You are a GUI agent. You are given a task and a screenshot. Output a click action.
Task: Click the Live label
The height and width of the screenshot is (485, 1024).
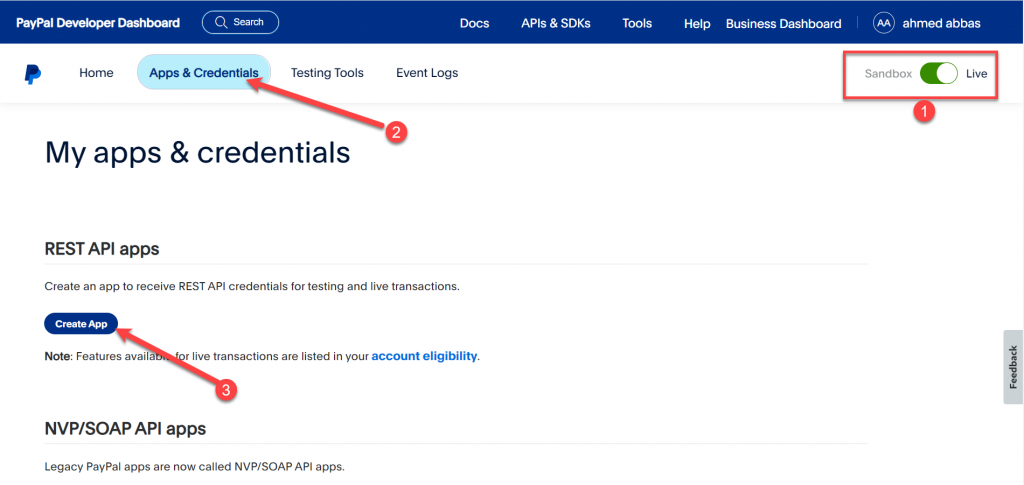coord(976,74)
